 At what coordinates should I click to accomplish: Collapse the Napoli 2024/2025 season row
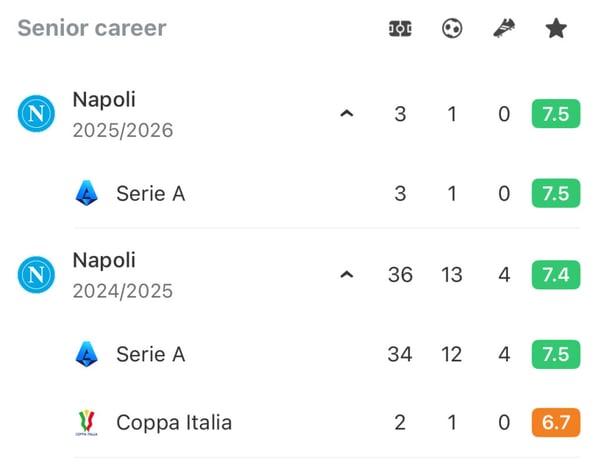click(x=347, y=275)
